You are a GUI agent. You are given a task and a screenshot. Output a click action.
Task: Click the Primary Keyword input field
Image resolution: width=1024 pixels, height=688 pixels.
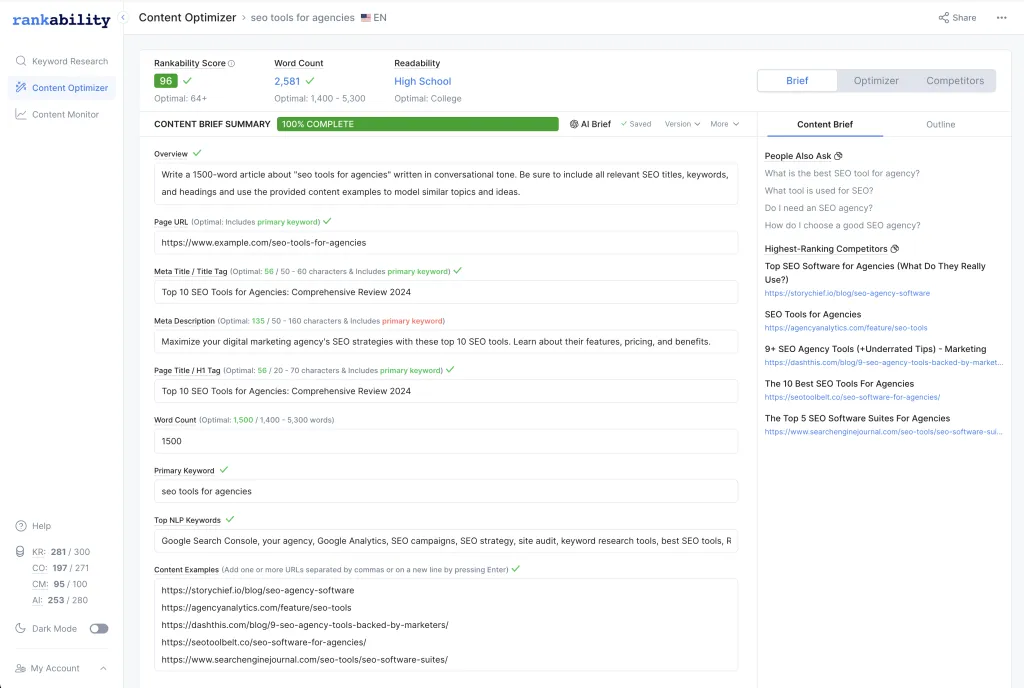[x=446, y=491]
